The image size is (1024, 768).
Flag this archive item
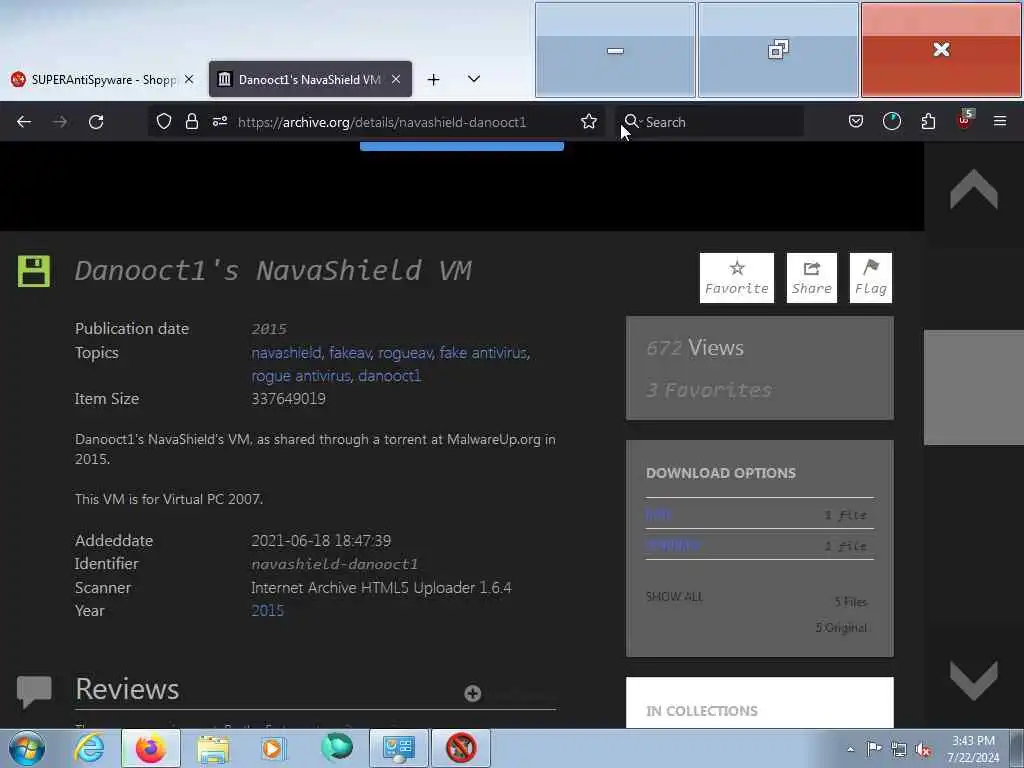tap(871, 278)
